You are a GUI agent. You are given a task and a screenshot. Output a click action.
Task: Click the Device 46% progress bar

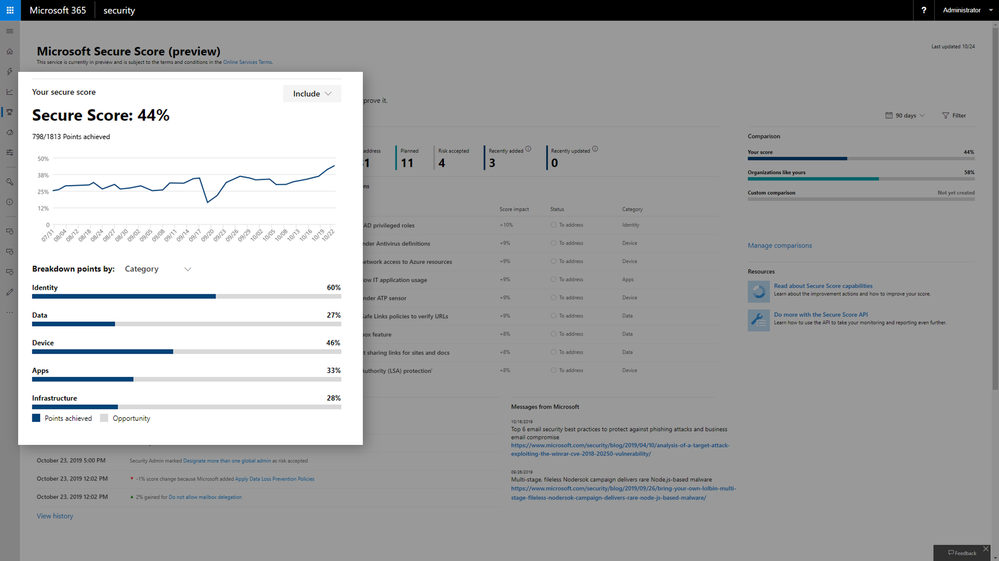coord(186,352)
